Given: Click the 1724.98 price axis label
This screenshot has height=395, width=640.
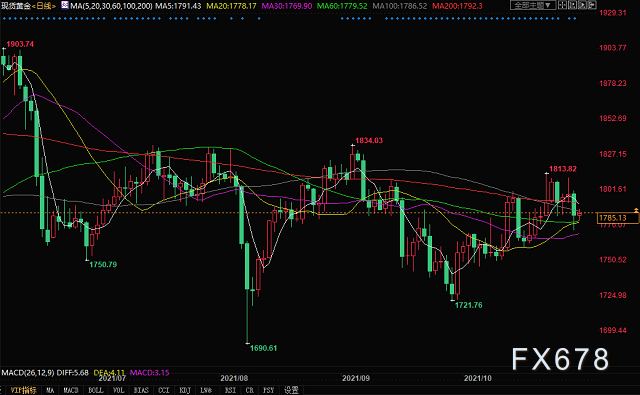Looking at the screenshot, I should click(613, 295).
